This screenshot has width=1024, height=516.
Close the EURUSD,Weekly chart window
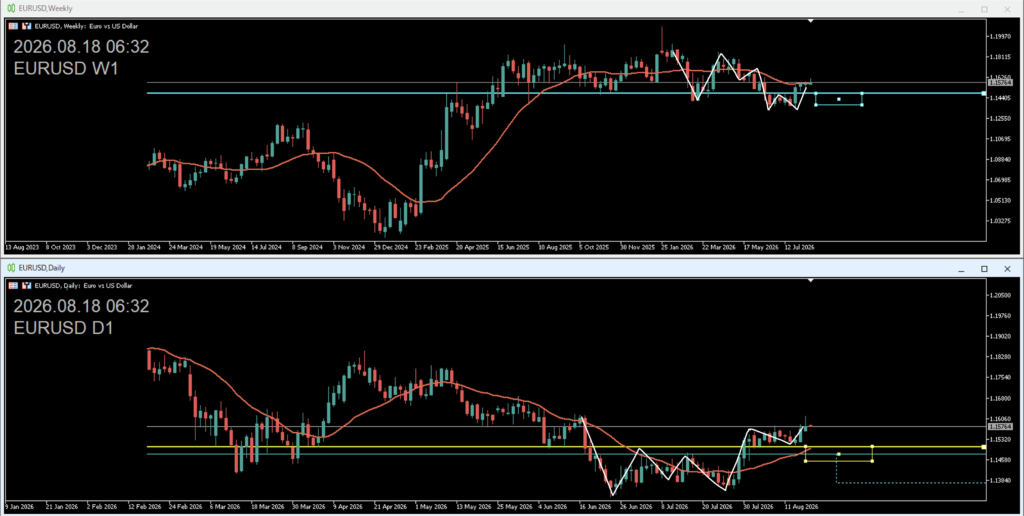[1007, 9]
